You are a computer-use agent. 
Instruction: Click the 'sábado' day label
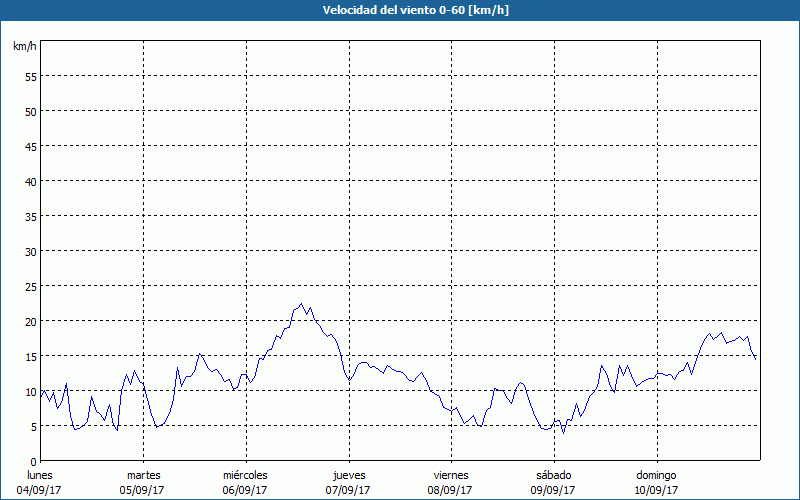coord(553,474)
